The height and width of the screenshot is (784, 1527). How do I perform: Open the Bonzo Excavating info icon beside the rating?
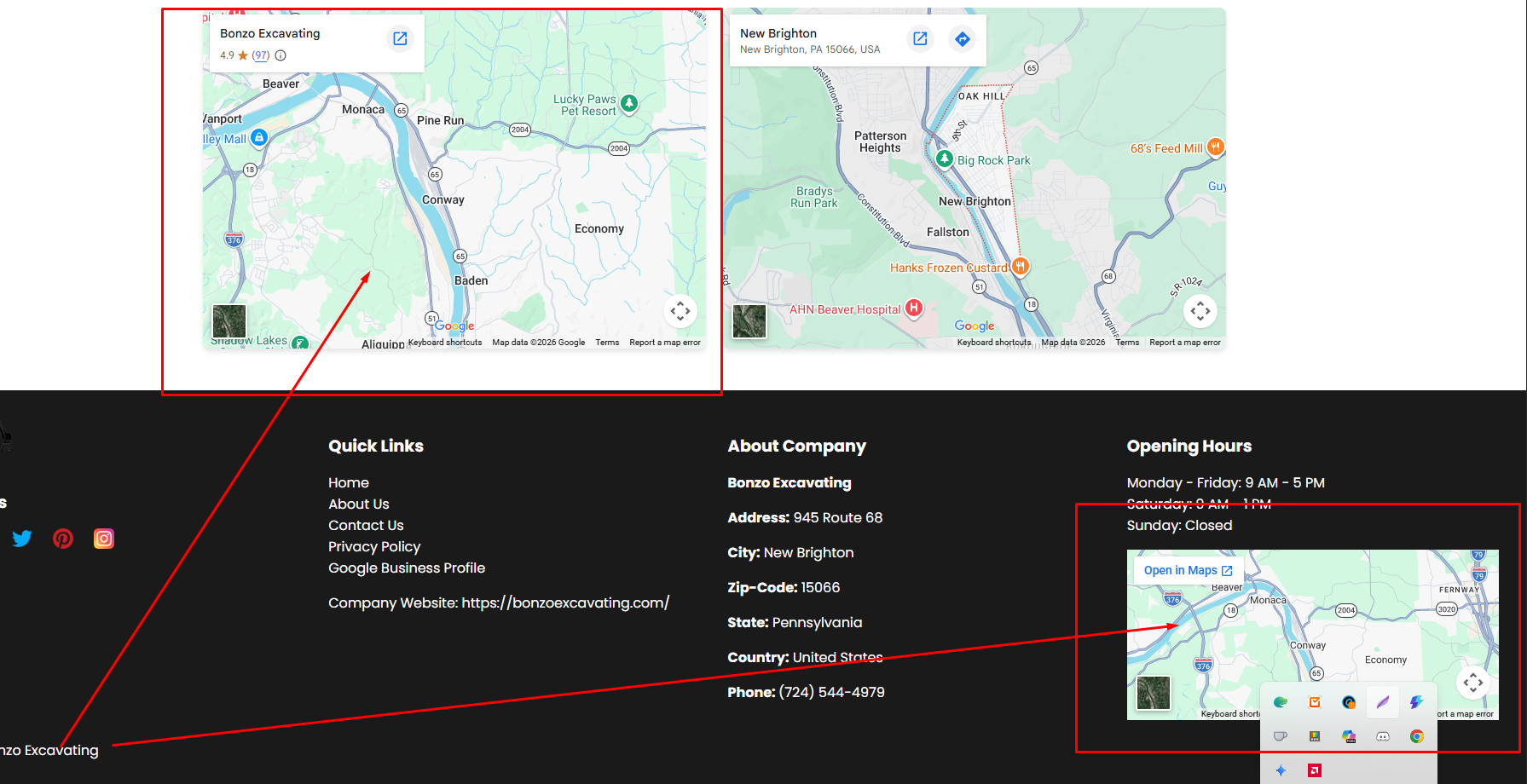click(281, 55)
